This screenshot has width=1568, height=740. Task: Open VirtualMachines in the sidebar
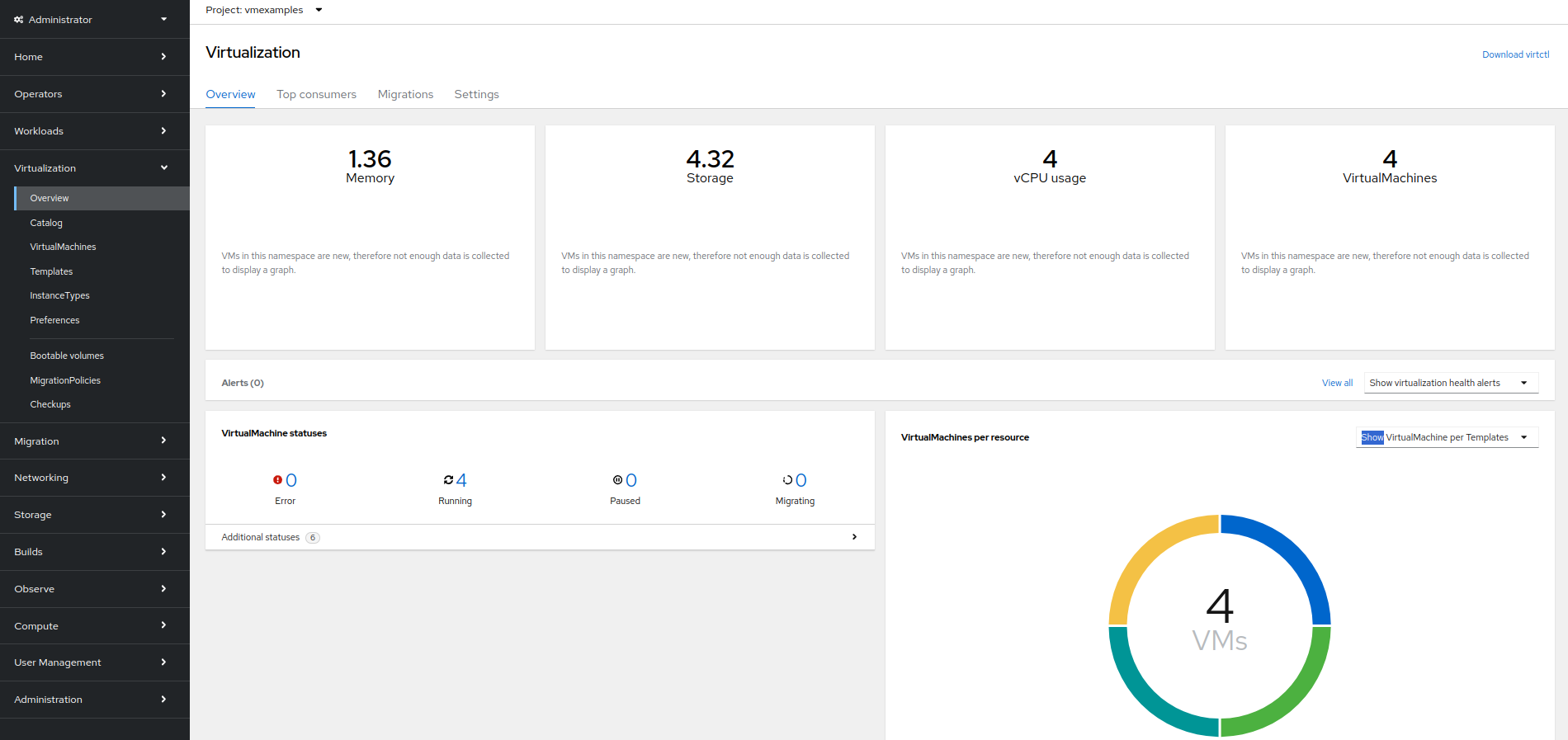click(63, 247)
